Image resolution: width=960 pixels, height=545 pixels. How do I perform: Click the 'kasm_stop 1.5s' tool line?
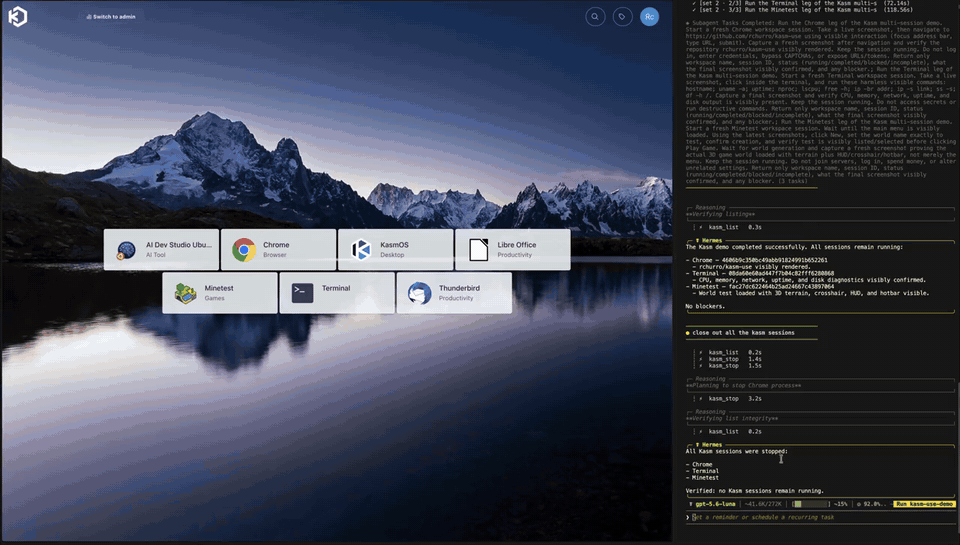coord(735,366)
